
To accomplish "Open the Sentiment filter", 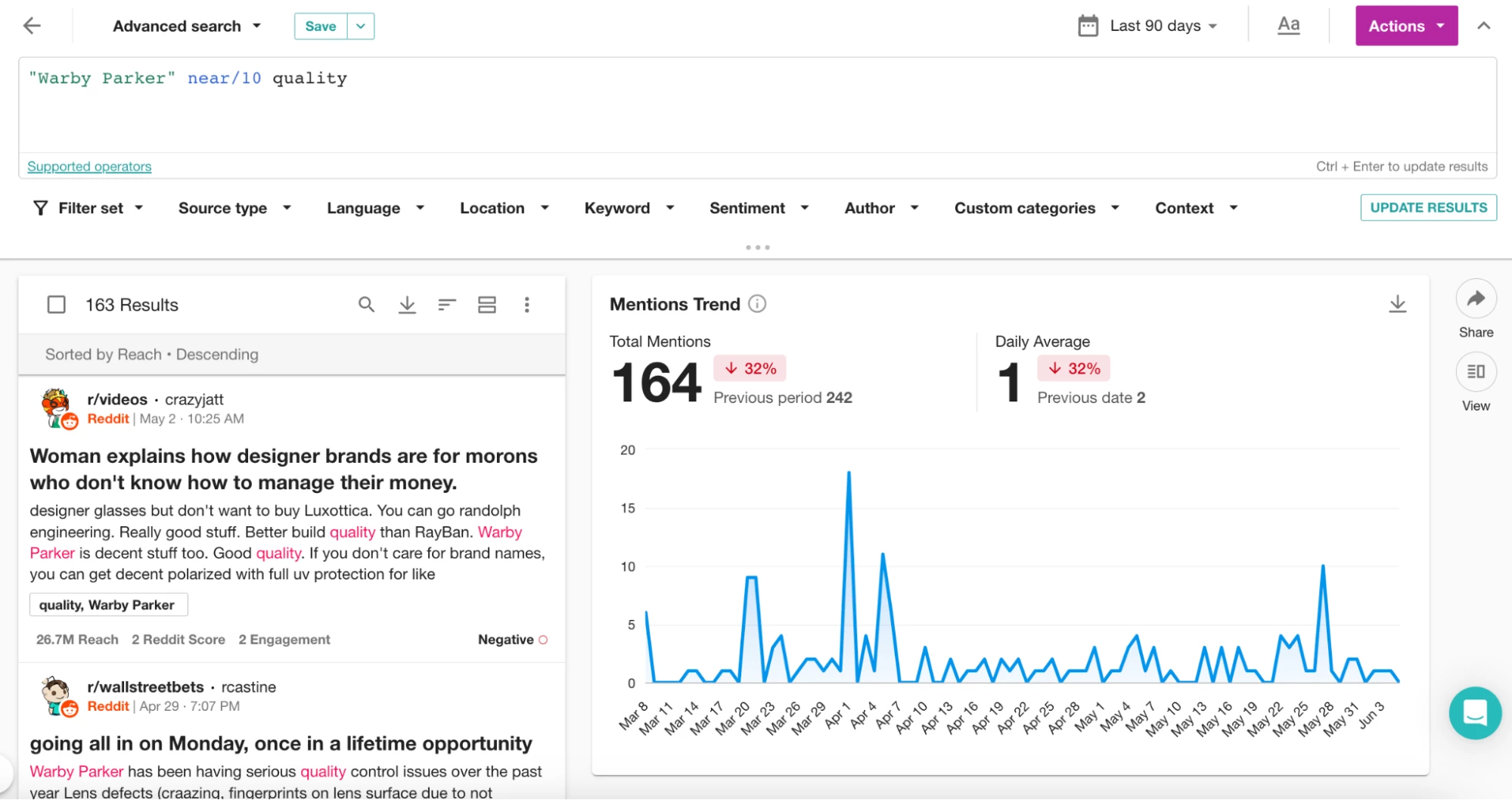I will [759, 208].
